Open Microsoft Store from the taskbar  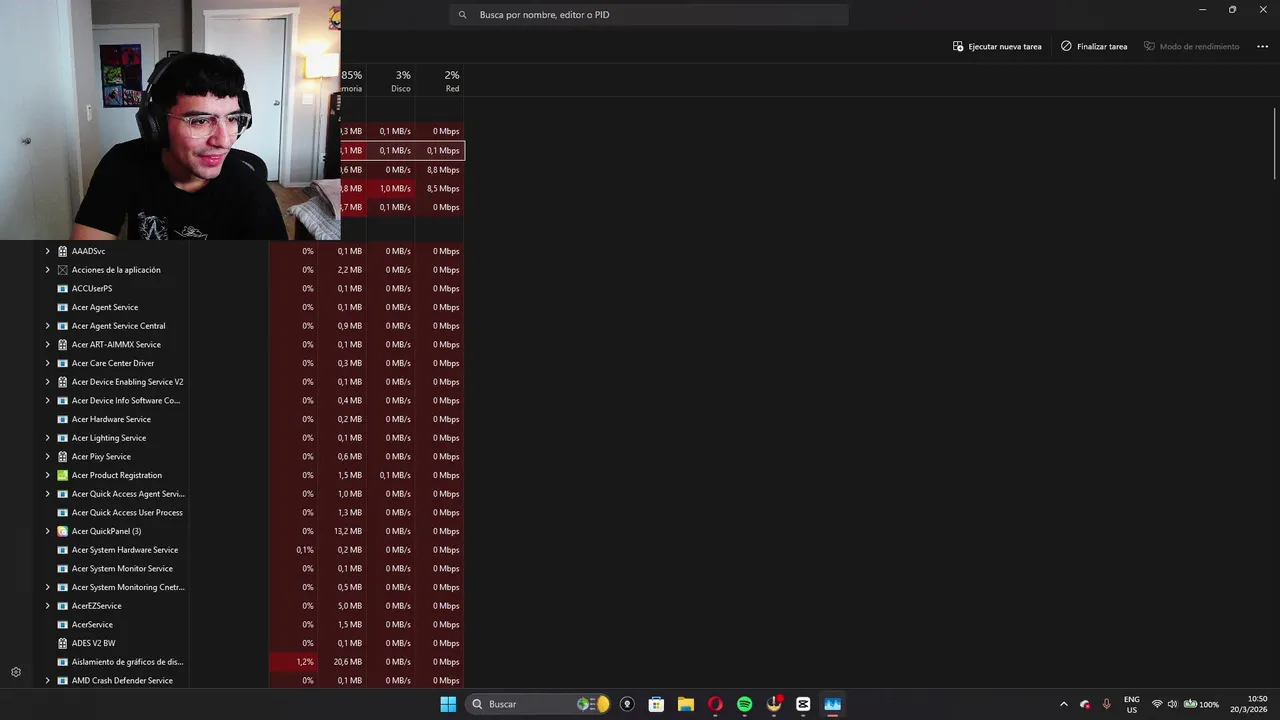656,704
